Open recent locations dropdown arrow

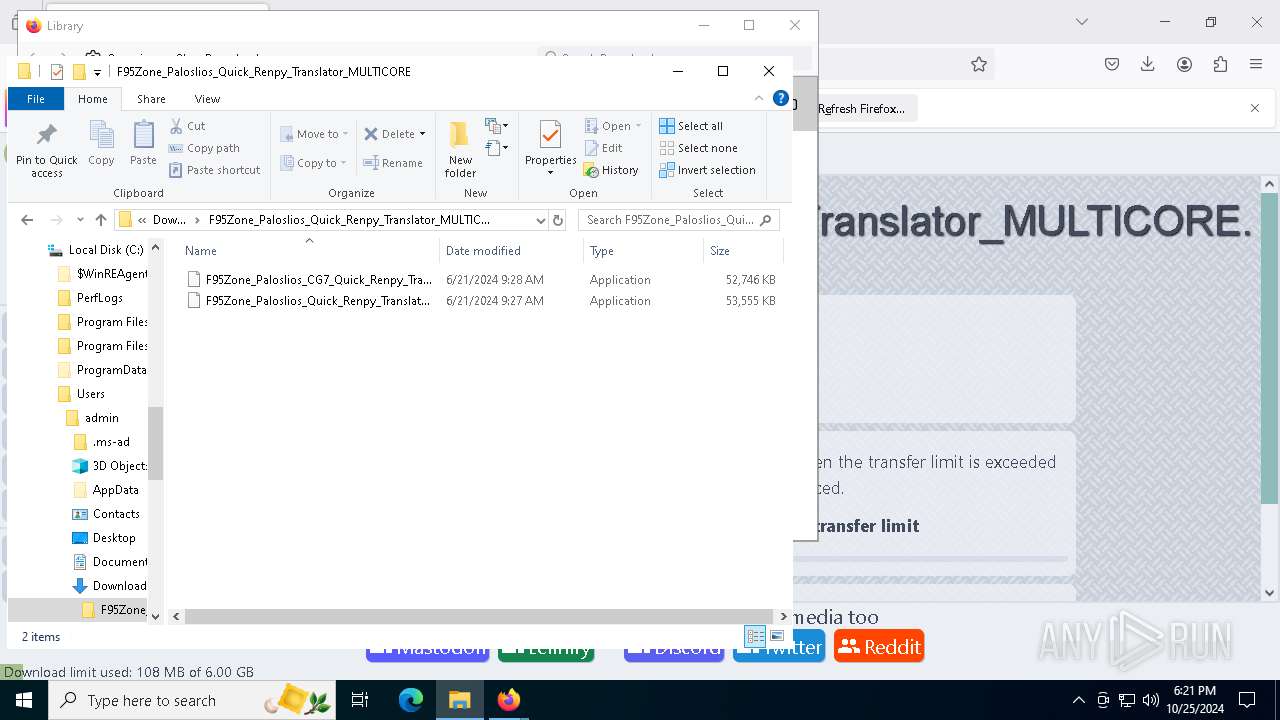80,220
